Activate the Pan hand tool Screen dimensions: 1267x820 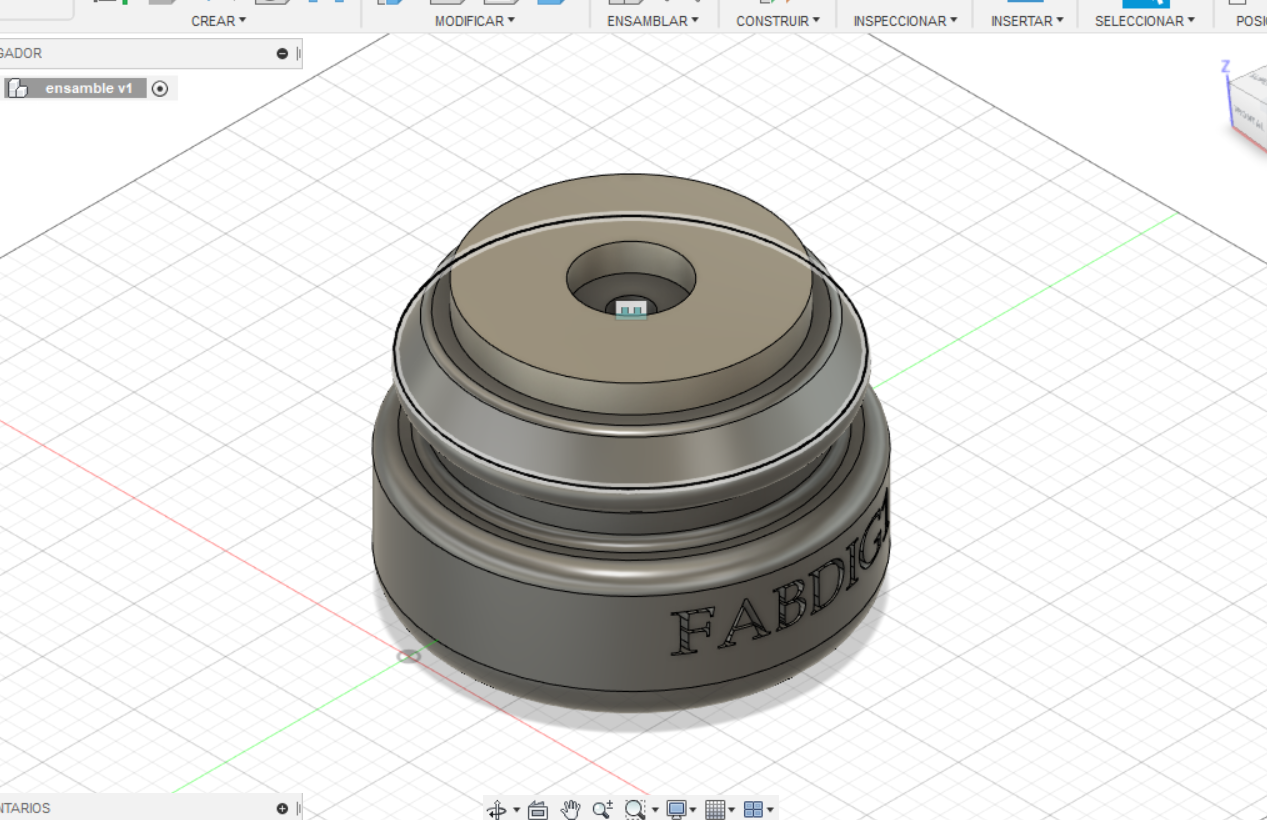point(570,809)
